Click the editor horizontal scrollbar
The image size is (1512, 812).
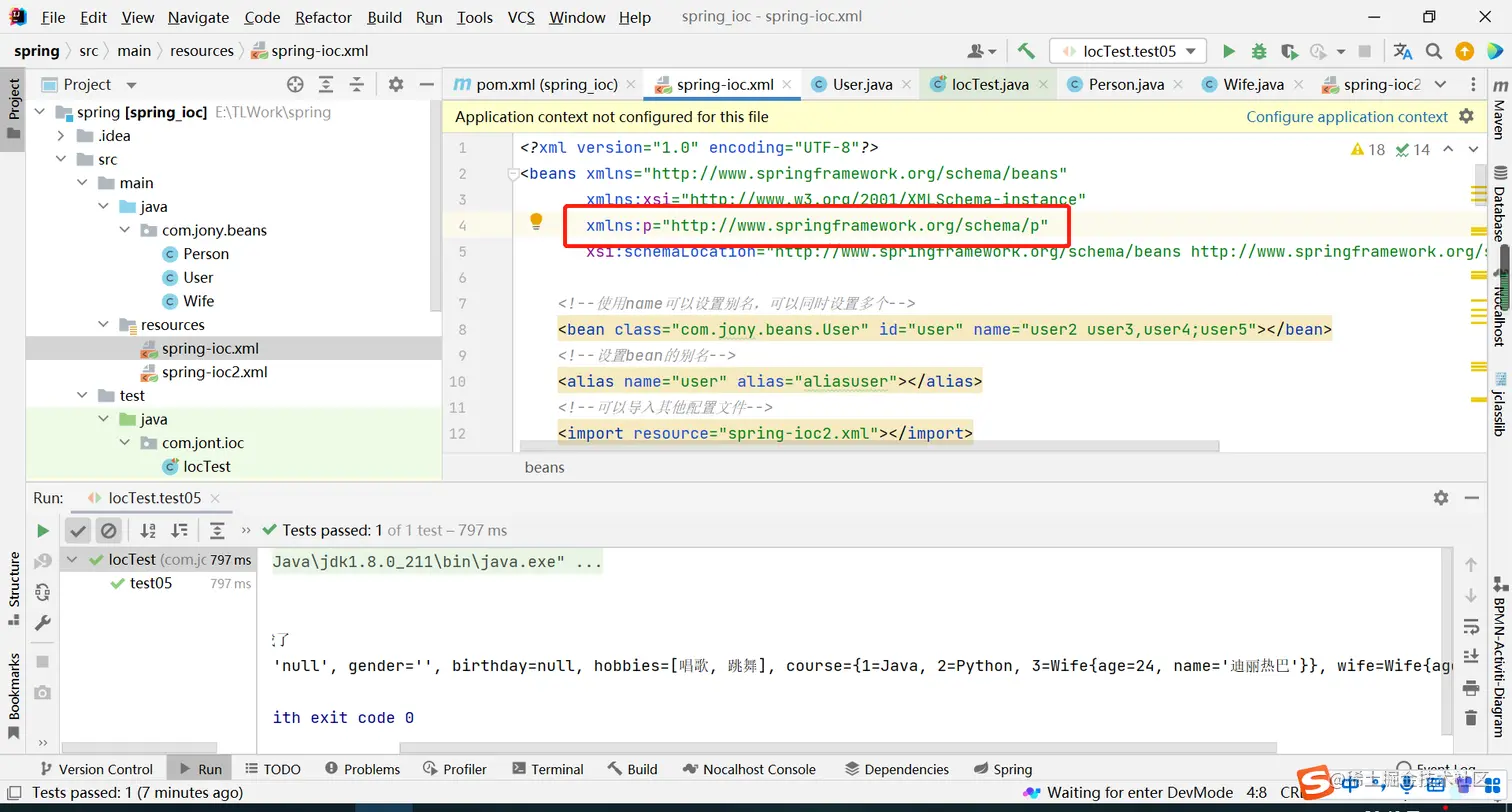(869, 446)
